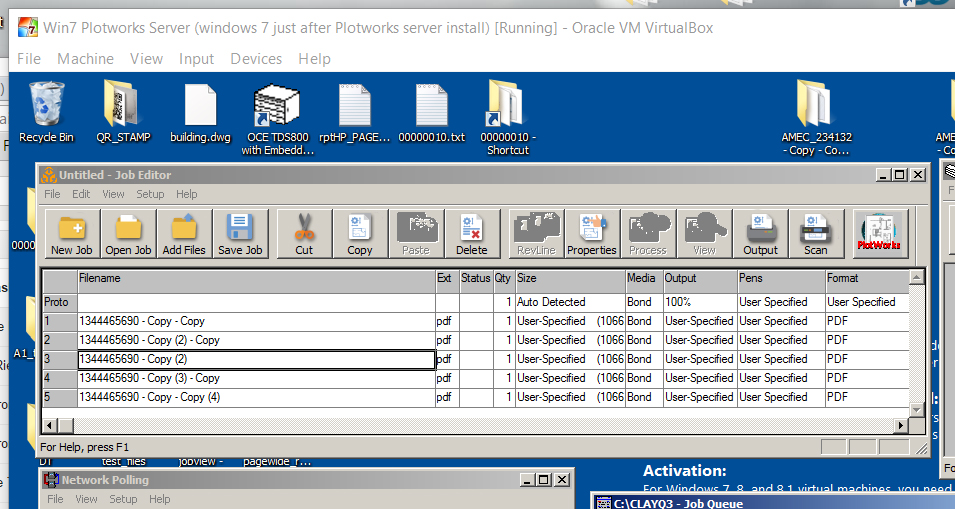955x509 pixels.
Task: Open Network Polling View menu
Action: [x=86, y=499]
